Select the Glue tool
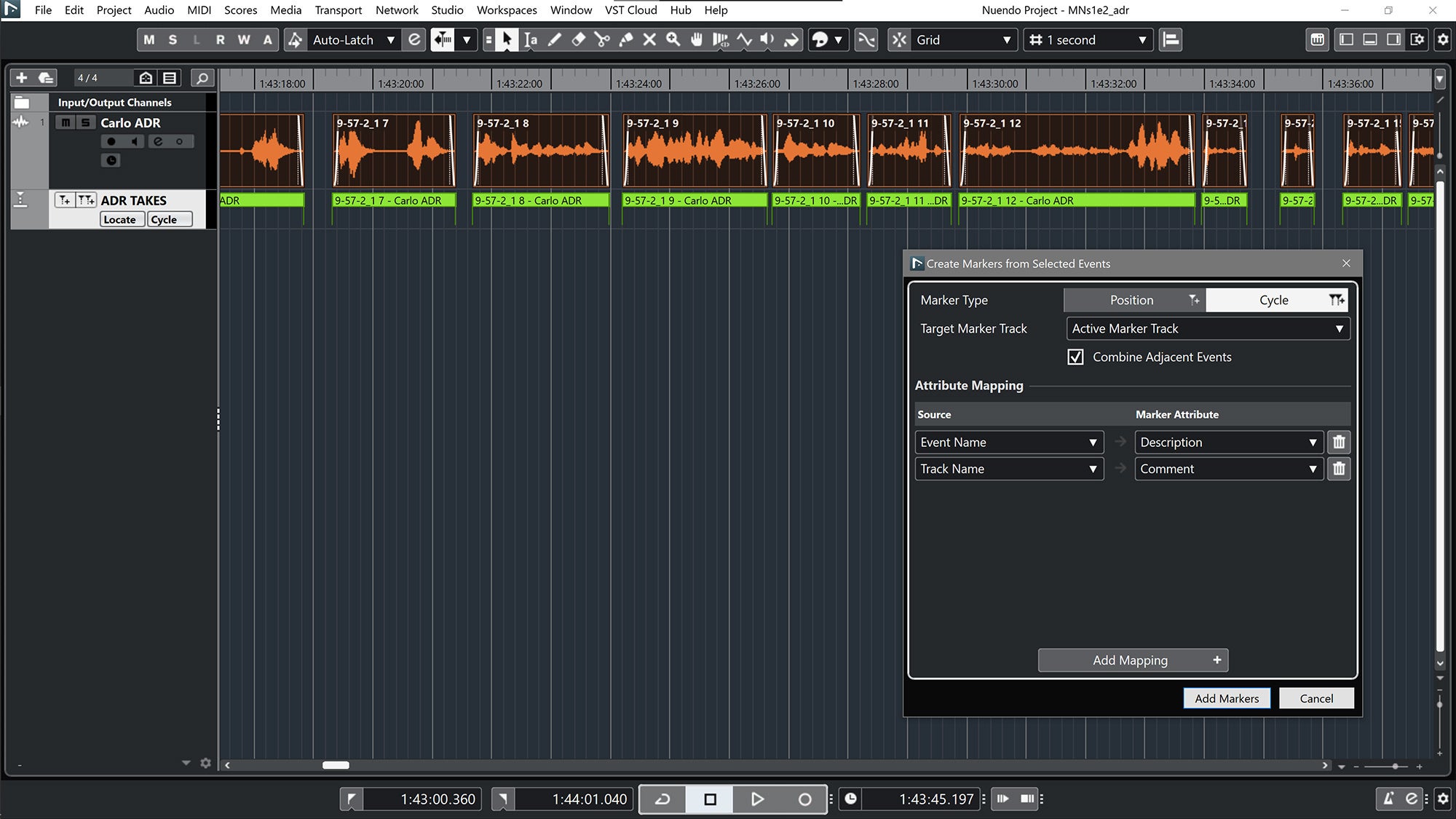Screen dimensions: 1456x819 [x=625, y=40]
